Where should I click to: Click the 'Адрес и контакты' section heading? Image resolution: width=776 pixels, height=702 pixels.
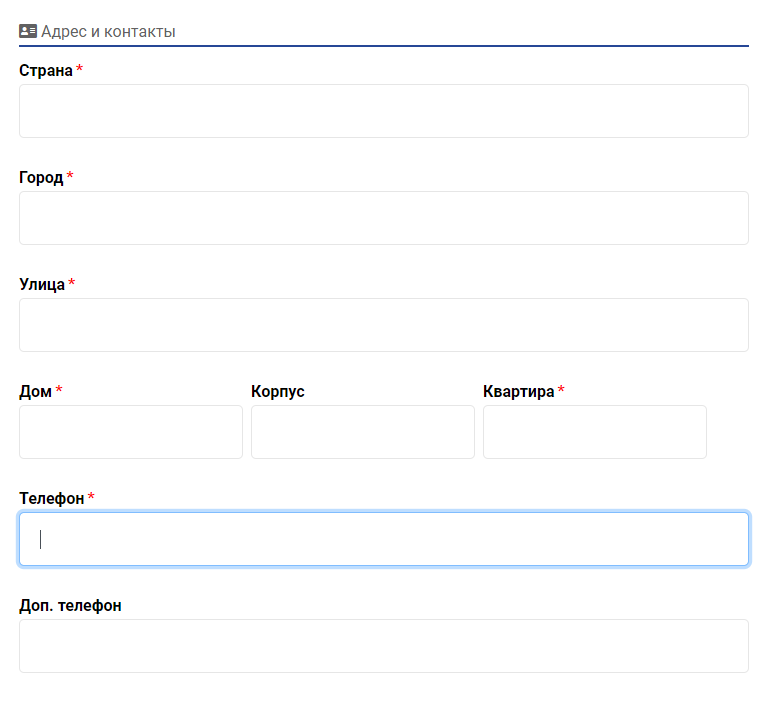click(108, 32)
